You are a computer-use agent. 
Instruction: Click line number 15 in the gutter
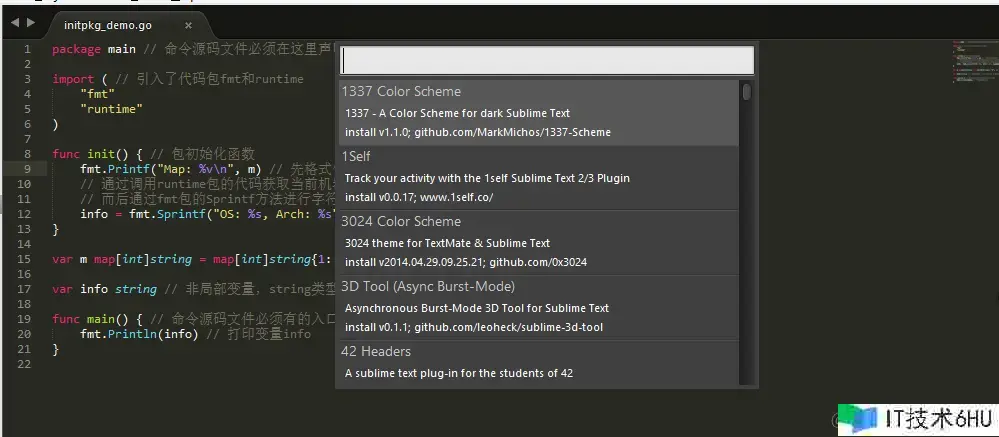(24, 259)
